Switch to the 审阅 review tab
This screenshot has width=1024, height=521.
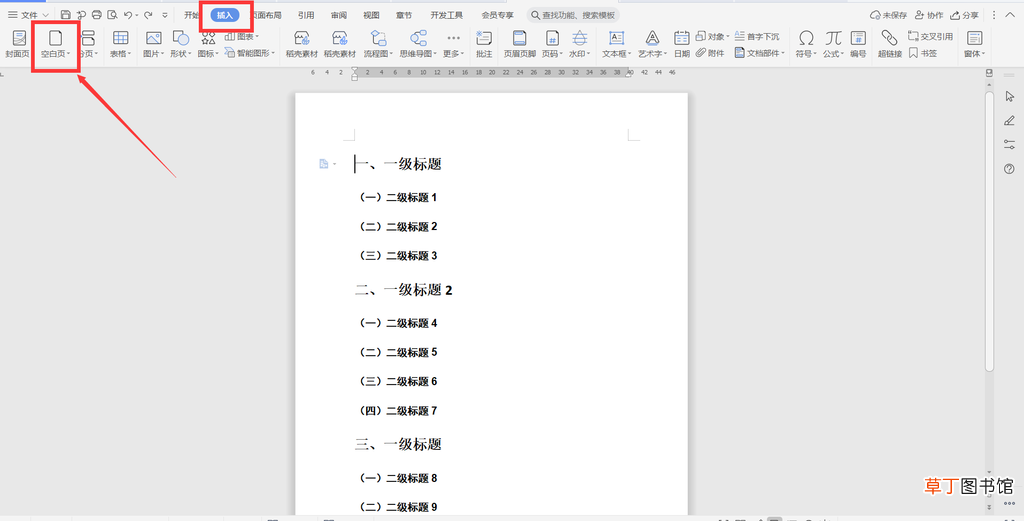pos(339,14)
